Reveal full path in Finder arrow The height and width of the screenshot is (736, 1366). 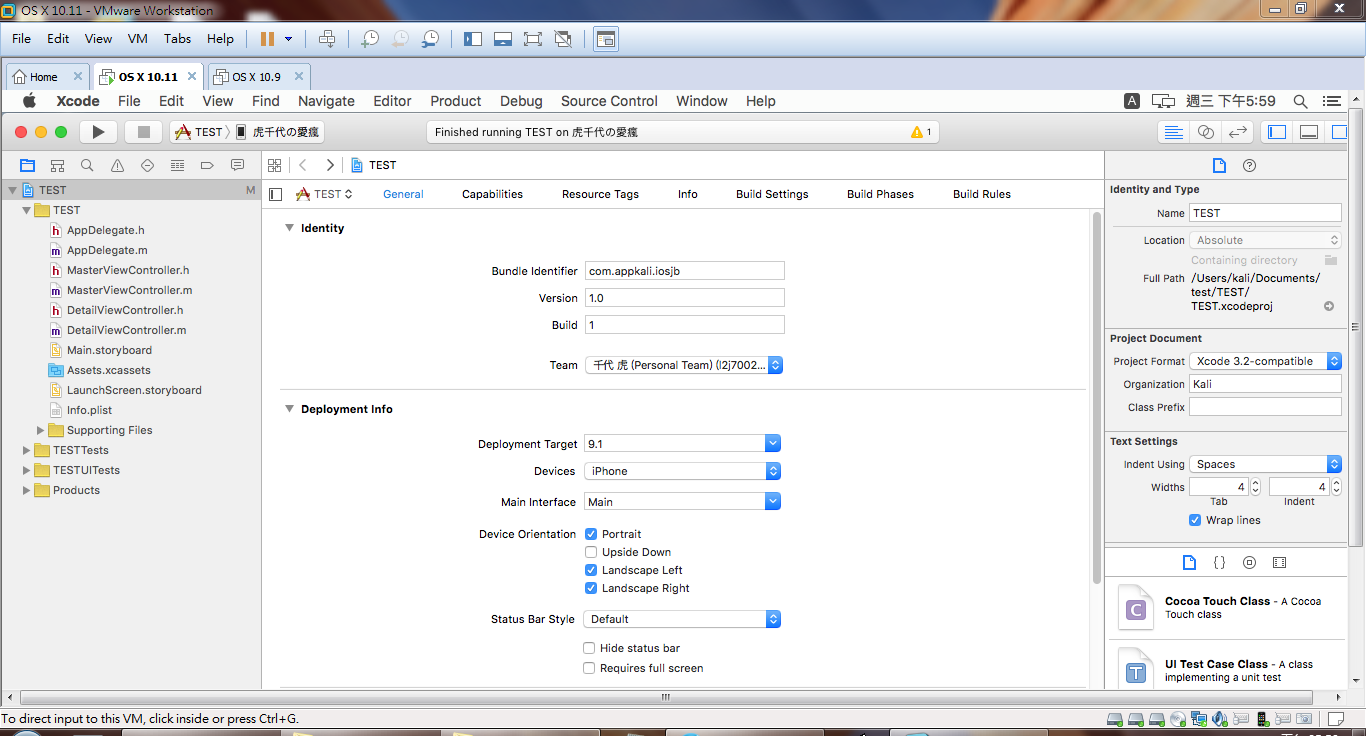tap(1329, 306)
